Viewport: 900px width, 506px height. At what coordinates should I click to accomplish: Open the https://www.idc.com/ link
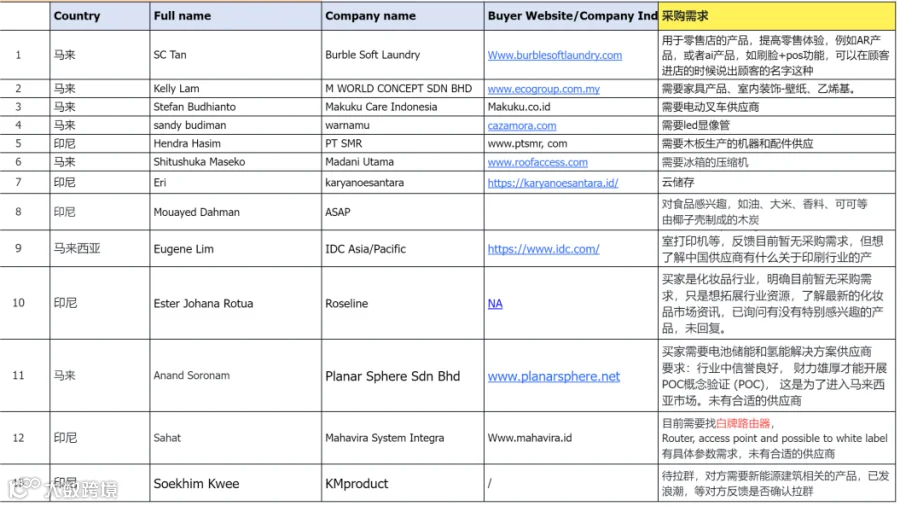click(544, 249)
